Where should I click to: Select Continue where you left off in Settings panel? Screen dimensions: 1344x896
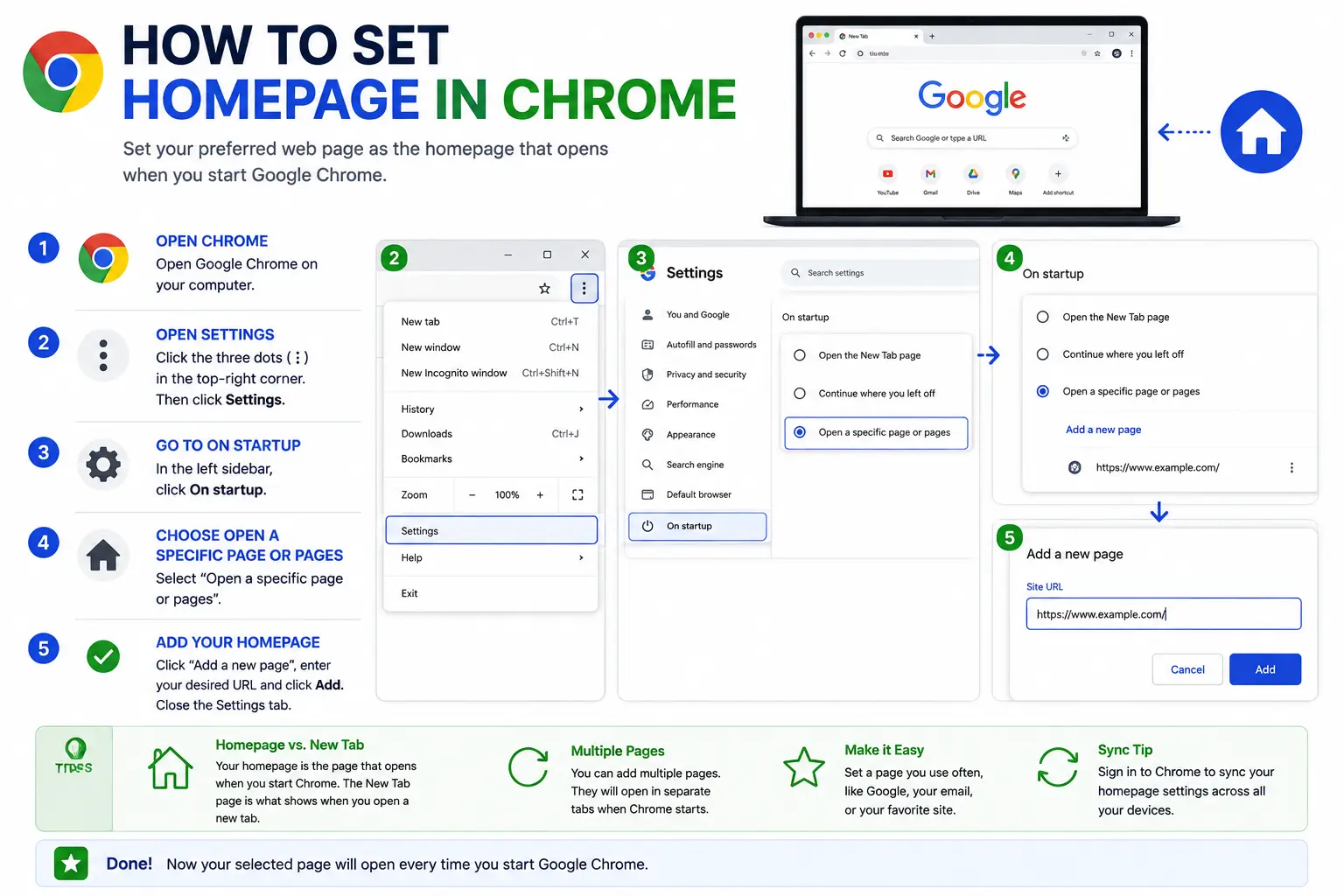click(800, 394)
